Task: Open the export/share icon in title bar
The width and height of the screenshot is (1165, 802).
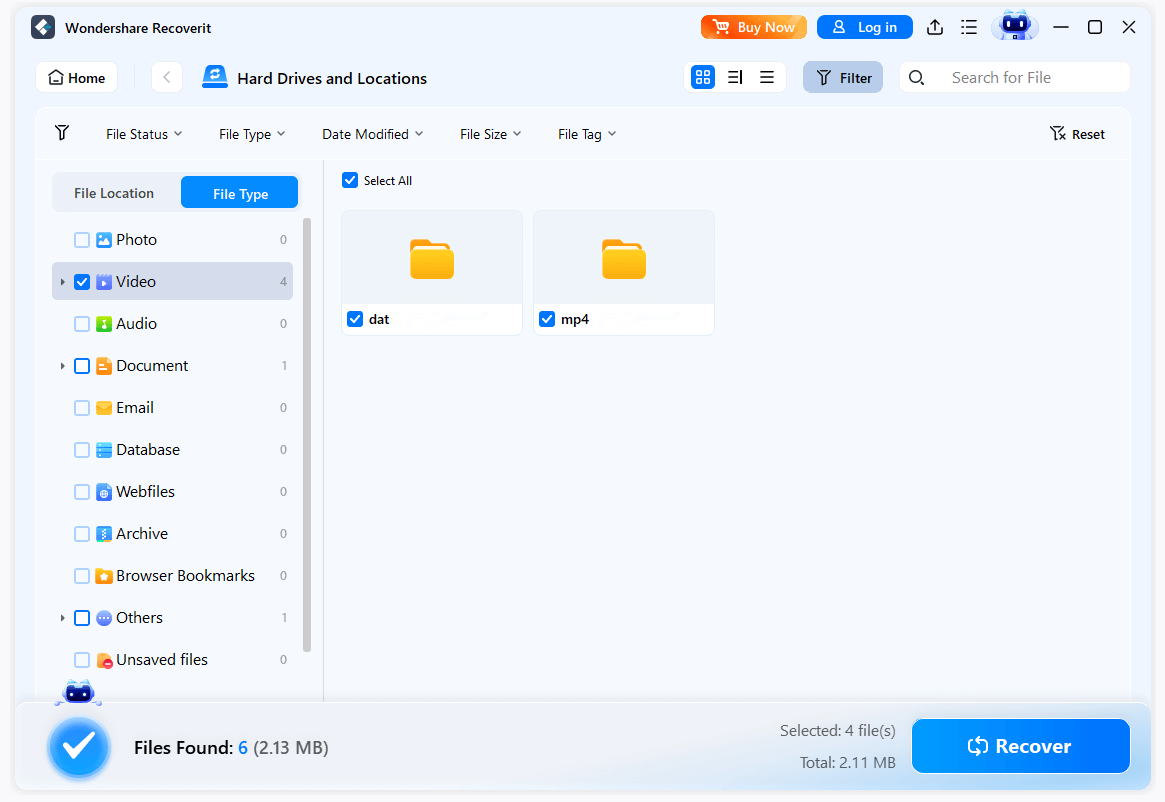Action: 935,27
